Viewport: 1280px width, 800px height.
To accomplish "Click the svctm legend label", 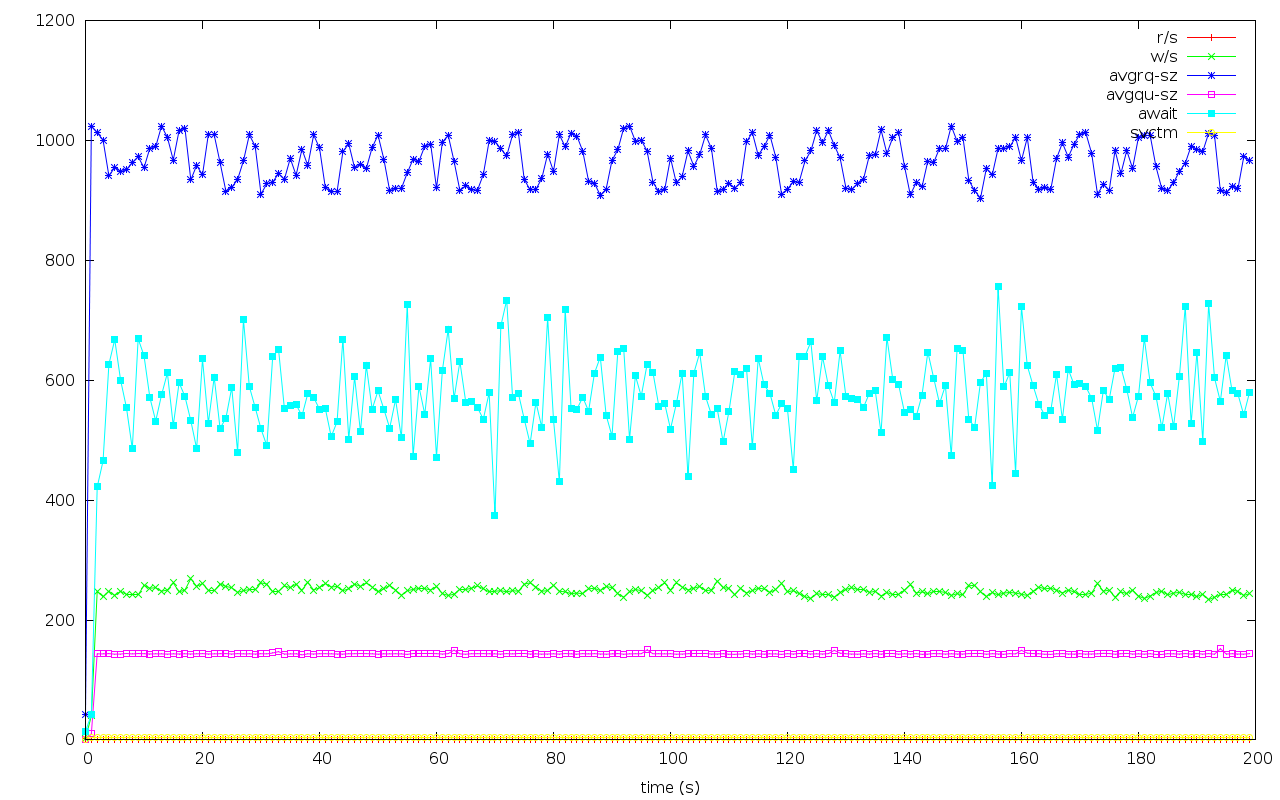I will [1154, 132].
